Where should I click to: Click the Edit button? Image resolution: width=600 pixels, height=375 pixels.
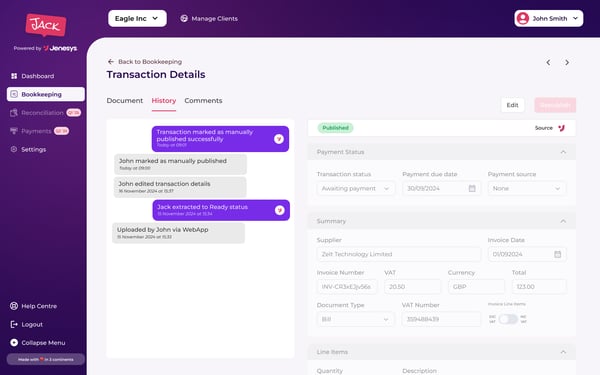pos(512,105)
